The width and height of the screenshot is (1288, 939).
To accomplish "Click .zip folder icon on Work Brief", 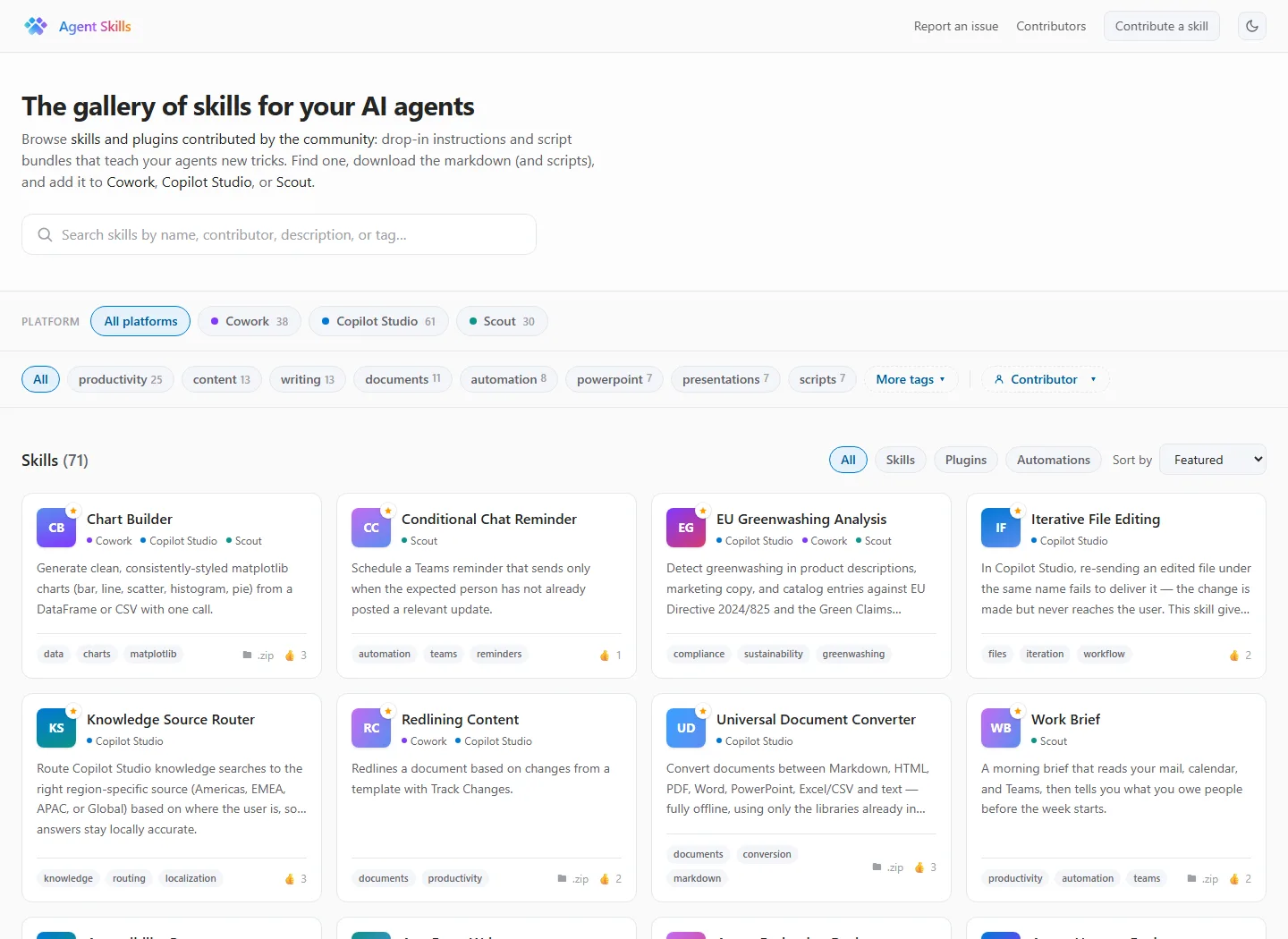I will click(1192, 879).
